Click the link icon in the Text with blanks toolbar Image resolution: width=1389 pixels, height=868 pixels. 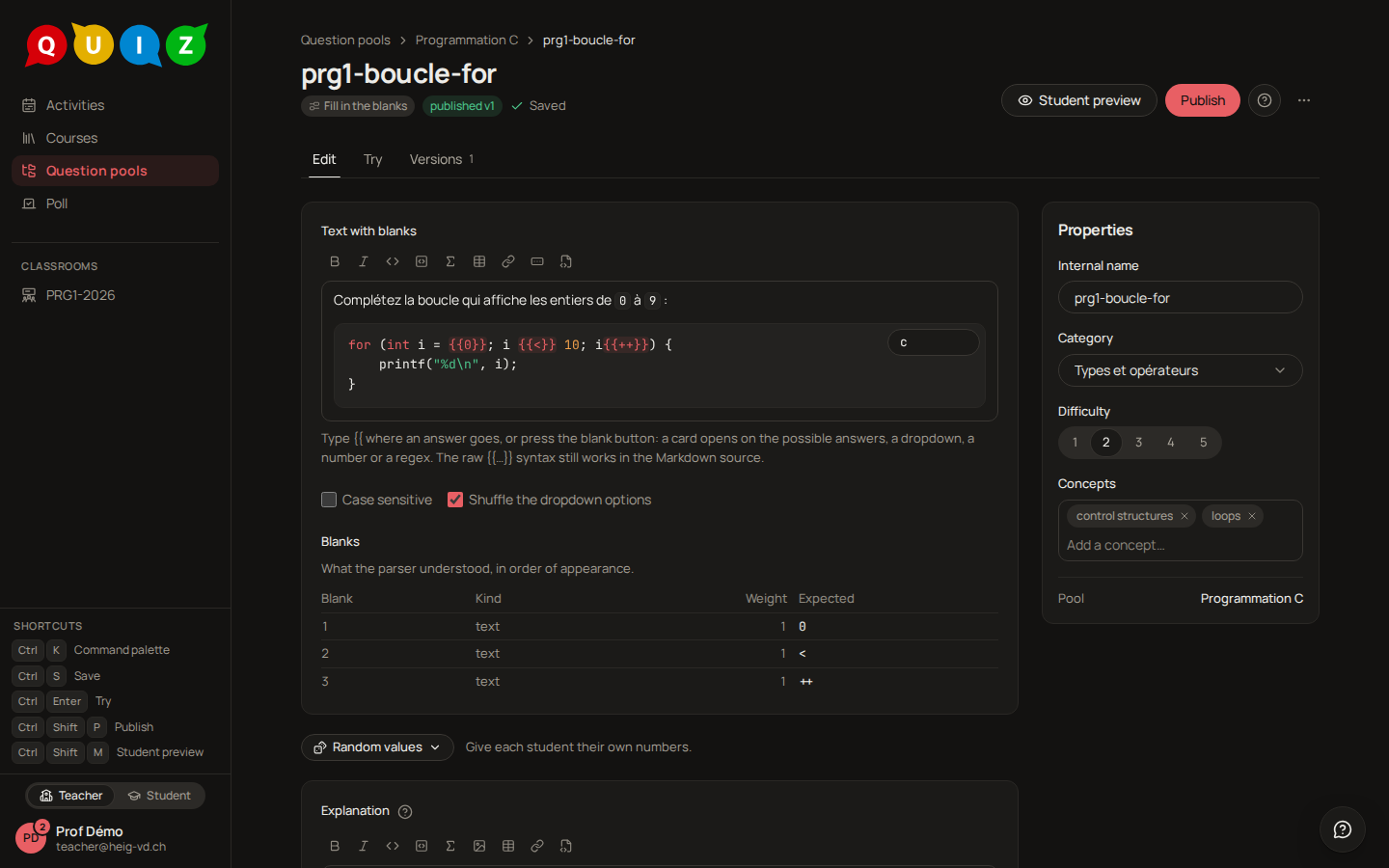[x=508, y=261]
